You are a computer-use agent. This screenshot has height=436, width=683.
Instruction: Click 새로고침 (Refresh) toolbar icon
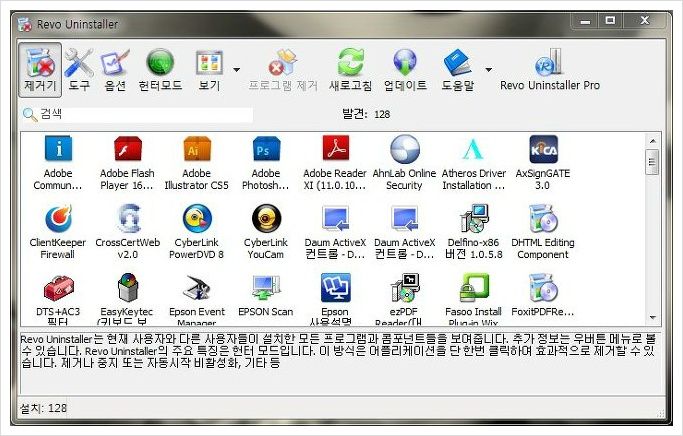click(351, 70)
